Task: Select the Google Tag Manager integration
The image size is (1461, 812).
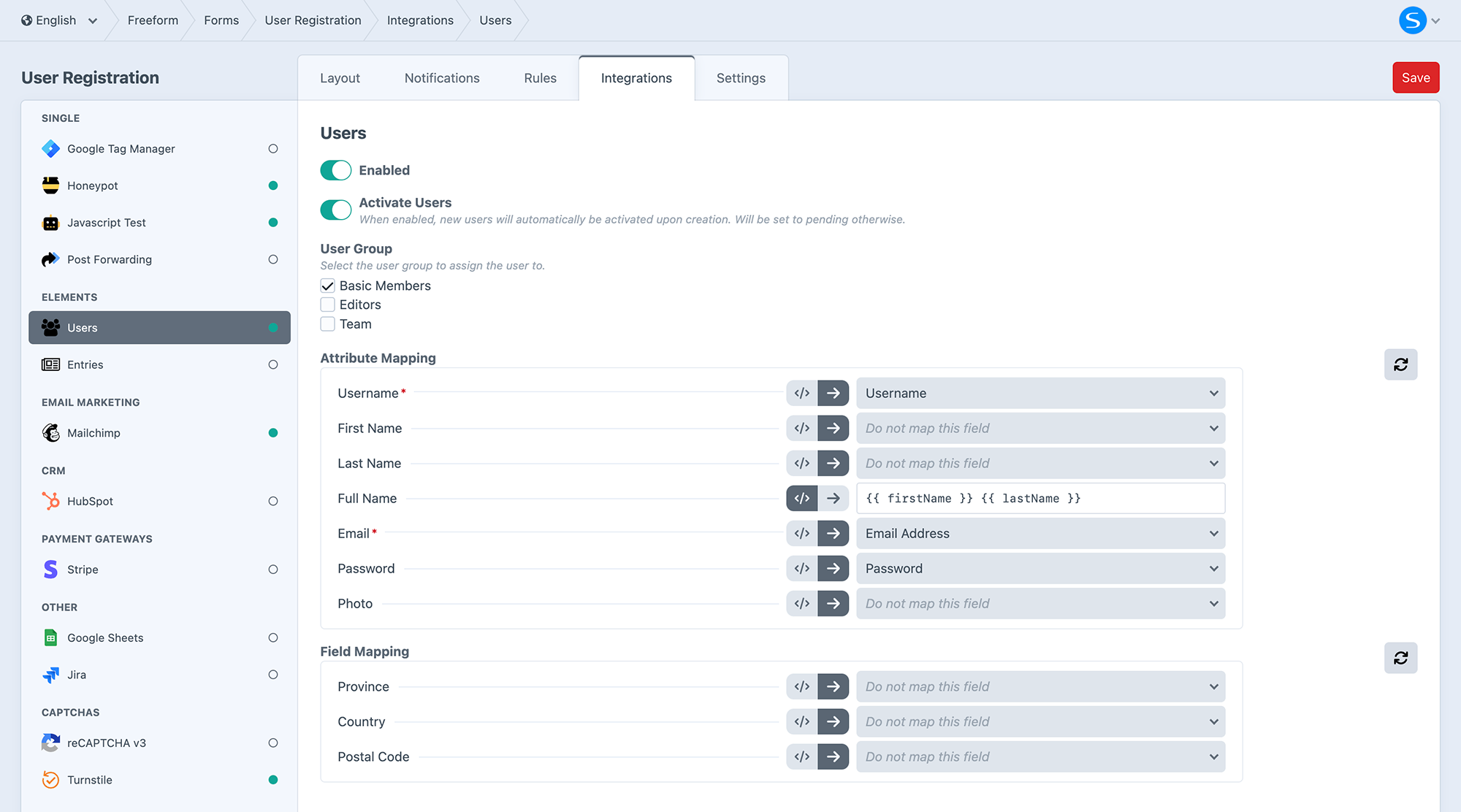Action: 121,148
